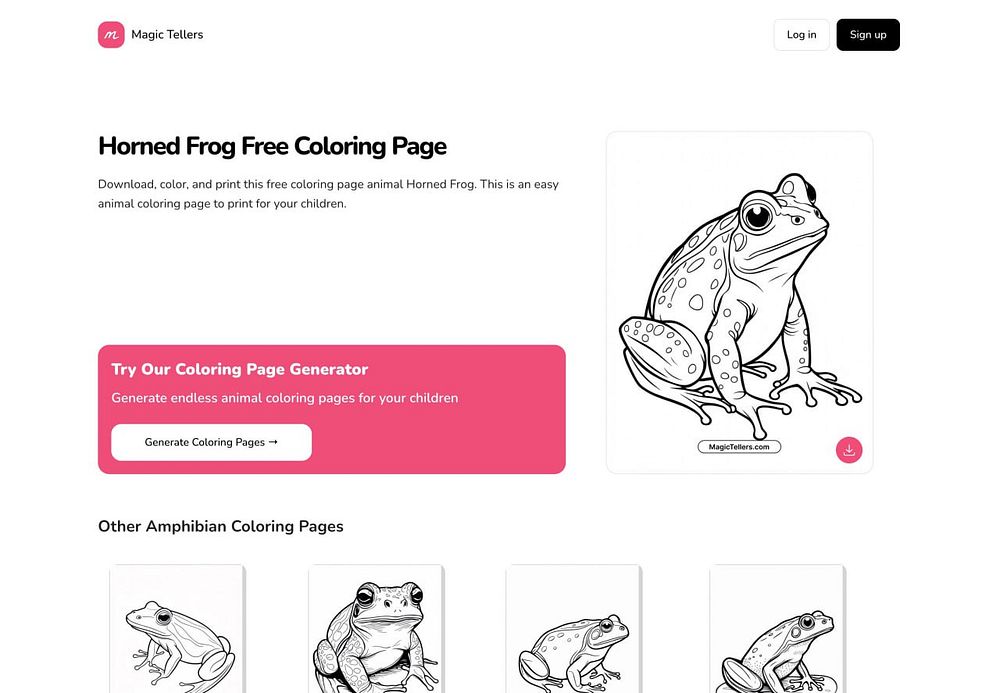Open the third amphibian coloring page thumbnail
Viewport: 1000px width, 693px height.
573,629
